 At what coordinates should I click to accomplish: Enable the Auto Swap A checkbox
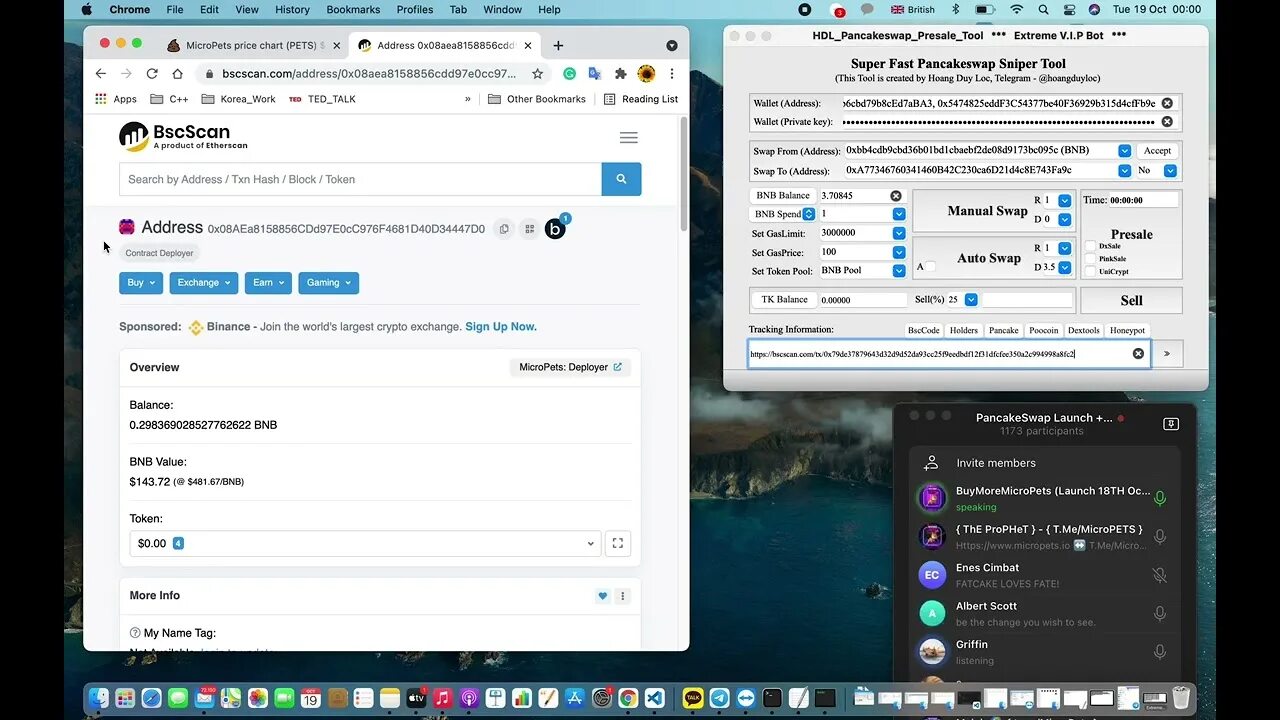(930, 266)
